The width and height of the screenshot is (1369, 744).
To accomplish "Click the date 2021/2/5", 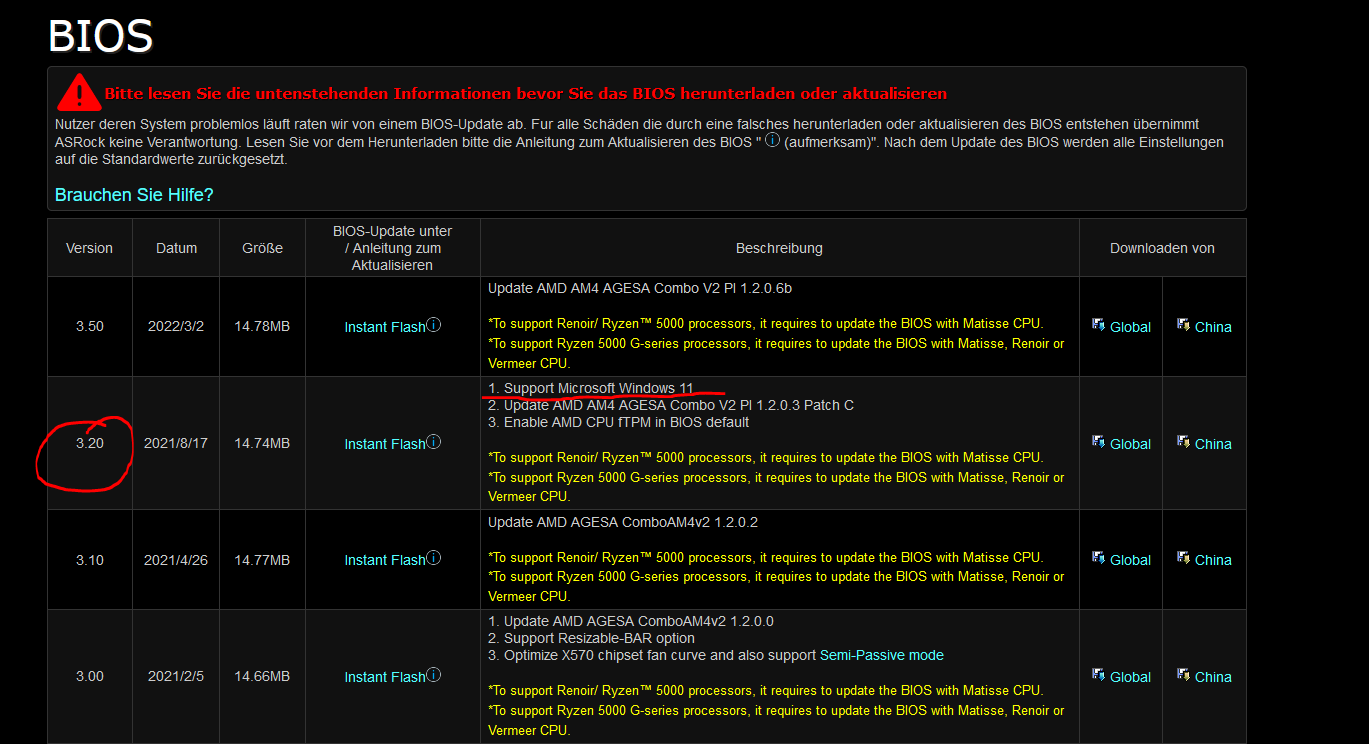I will (x=176, y=677).
